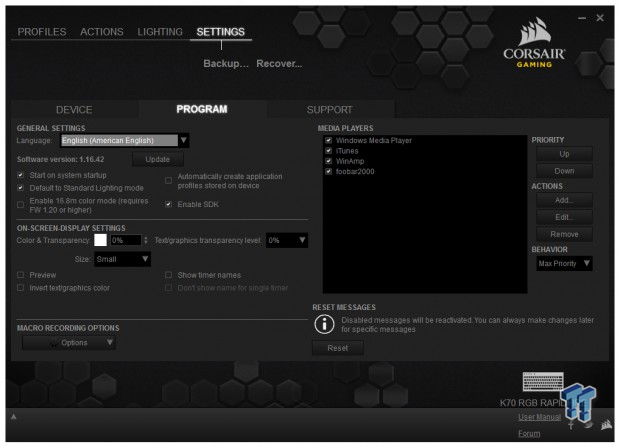The width and height of the screenshot is (620, 447).
Task: Expand the Max Priority behavior dropdown
Action: (x=564, y=263)
